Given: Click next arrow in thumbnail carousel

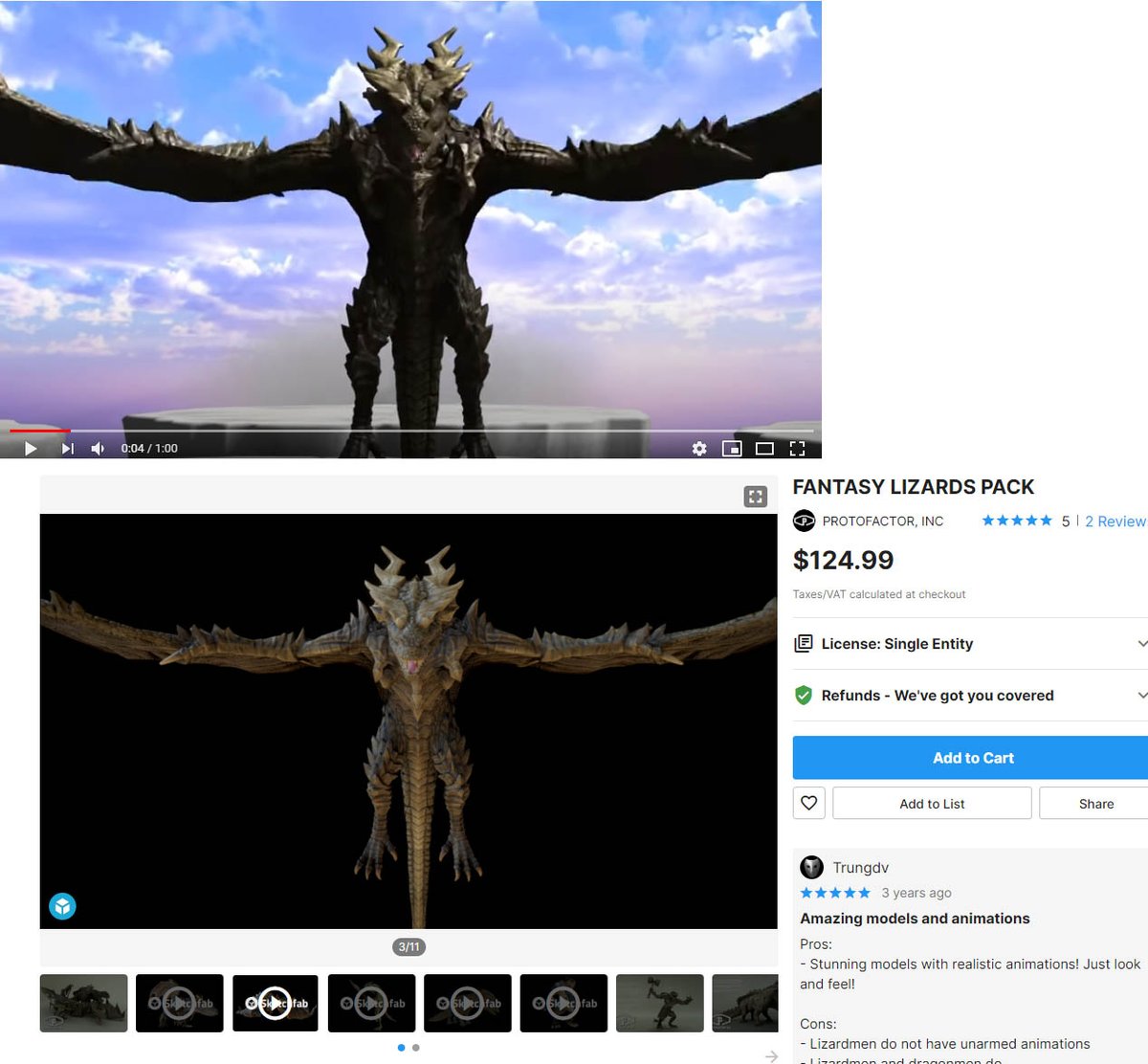Looking at the screenshot, I should tap(771, 1055).
